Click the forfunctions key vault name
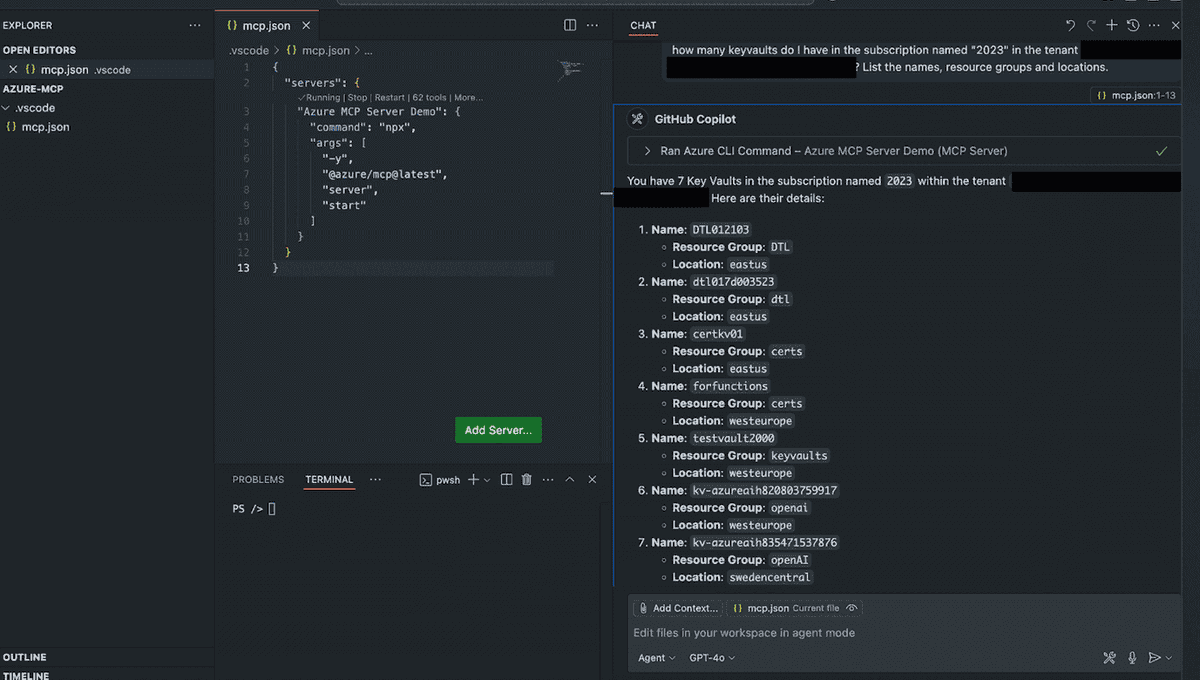1200x680 pixels. tap(730, 386)
